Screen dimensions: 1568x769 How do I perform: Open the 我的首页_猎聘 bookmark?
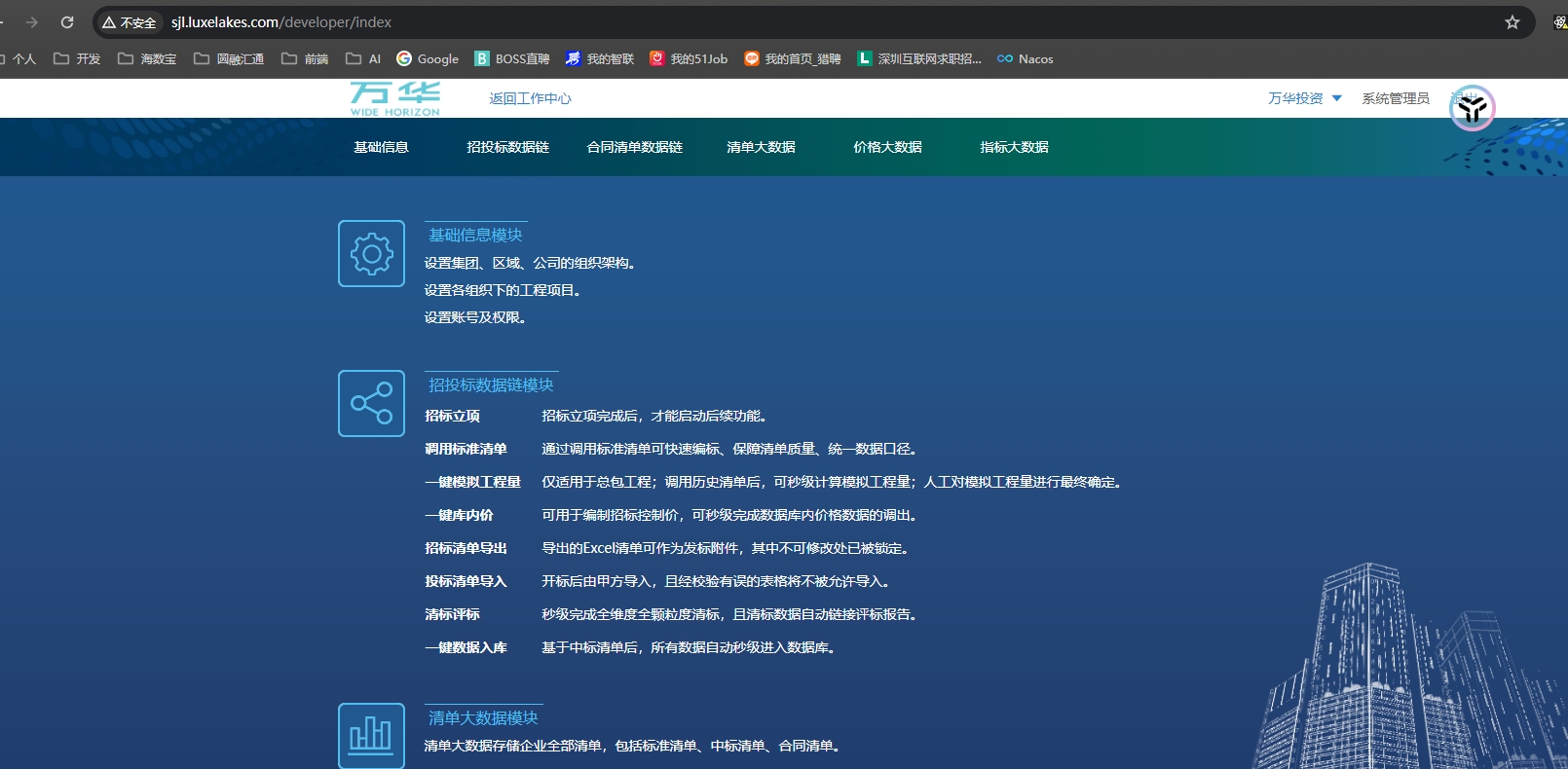(793, 59)
